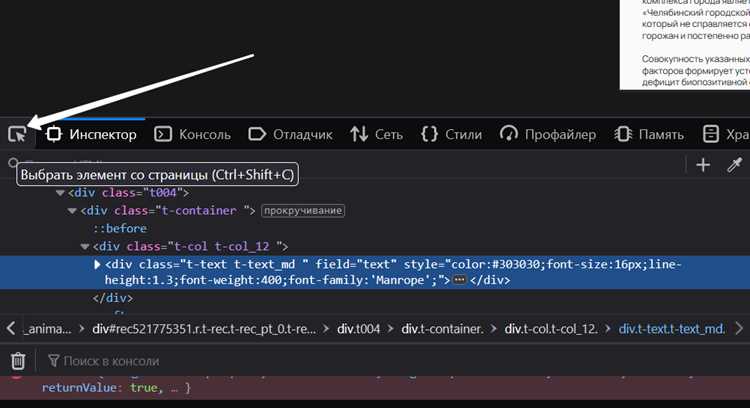Click the plus icon to create new node
750x408 pixels.
[x=703, y=165]
